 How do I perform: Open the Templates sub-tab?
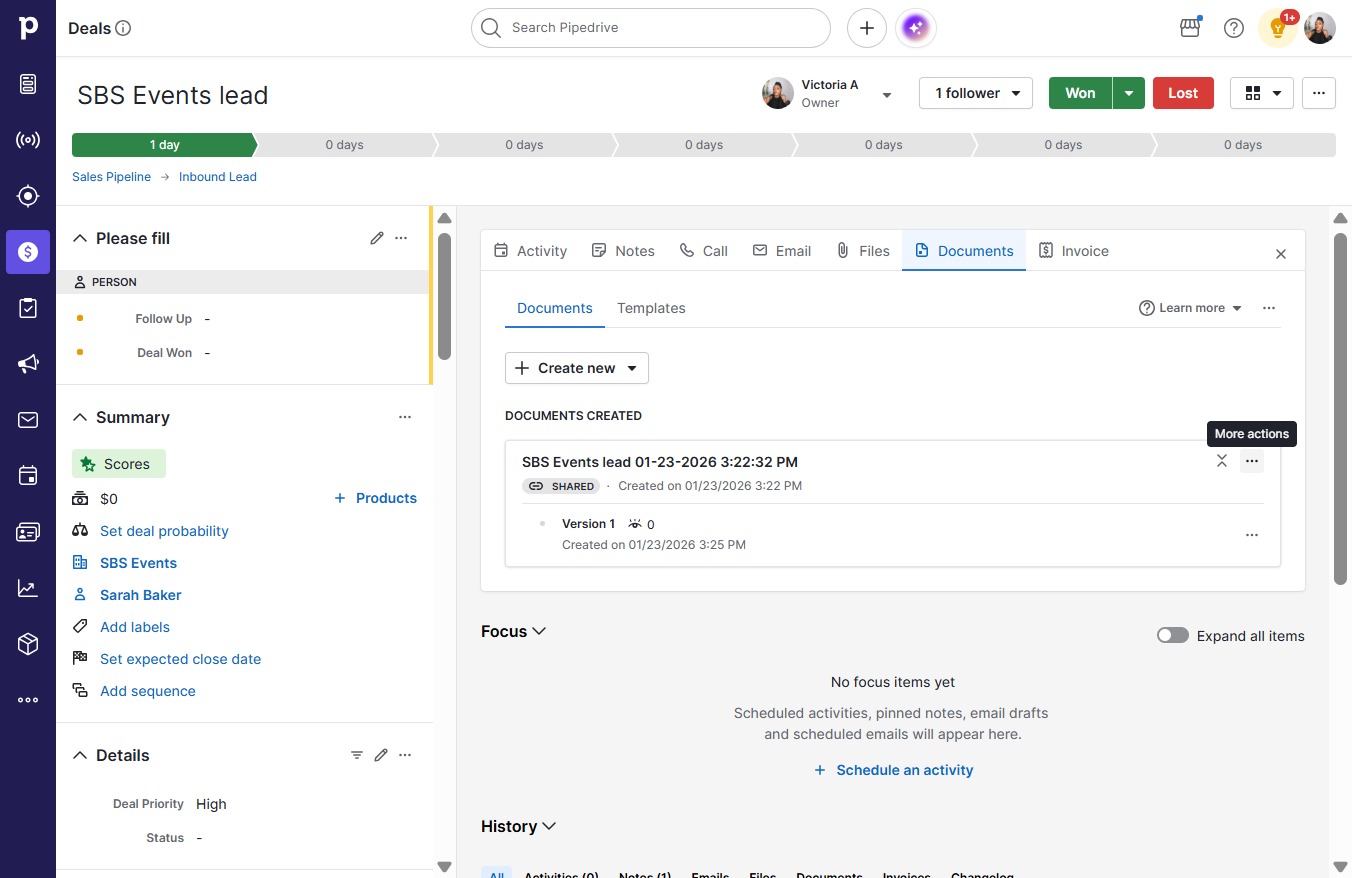click(651, 308)
